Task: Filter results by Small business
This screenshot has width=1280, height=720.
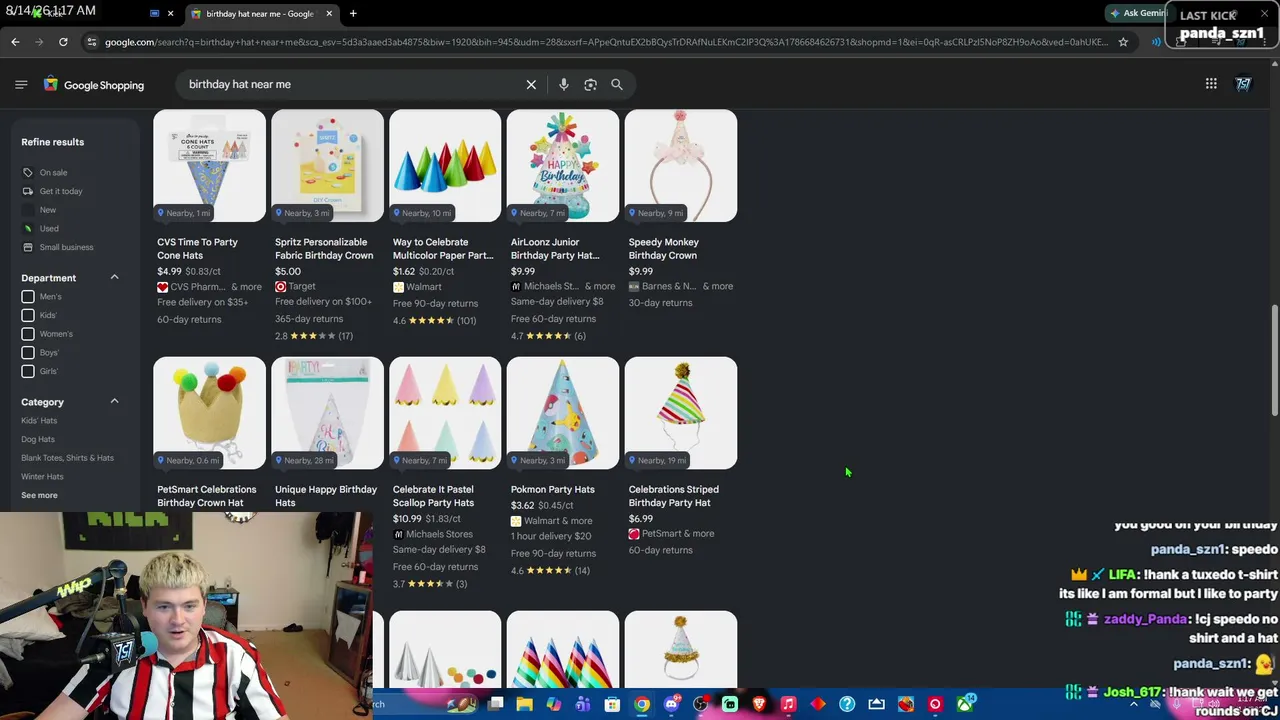Action: [x=66, y=247]
